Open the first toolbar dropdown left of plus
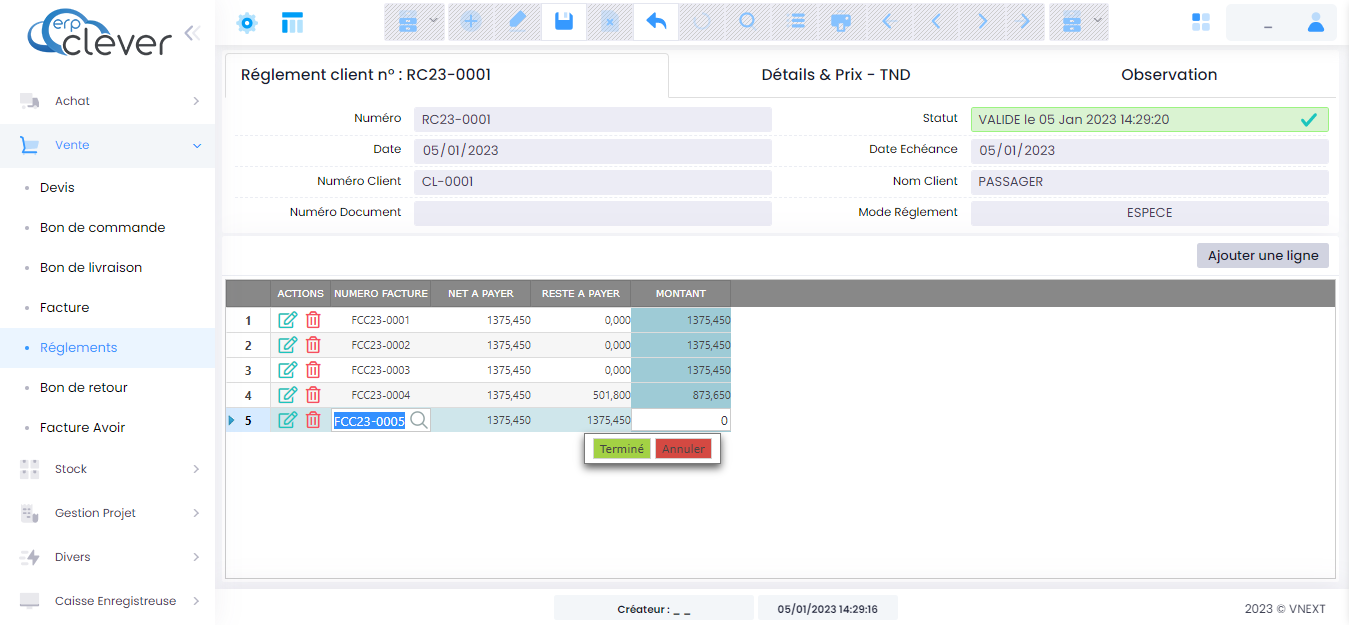The width and height of the screenshot is (1349, 625). [x=415, y=21]
